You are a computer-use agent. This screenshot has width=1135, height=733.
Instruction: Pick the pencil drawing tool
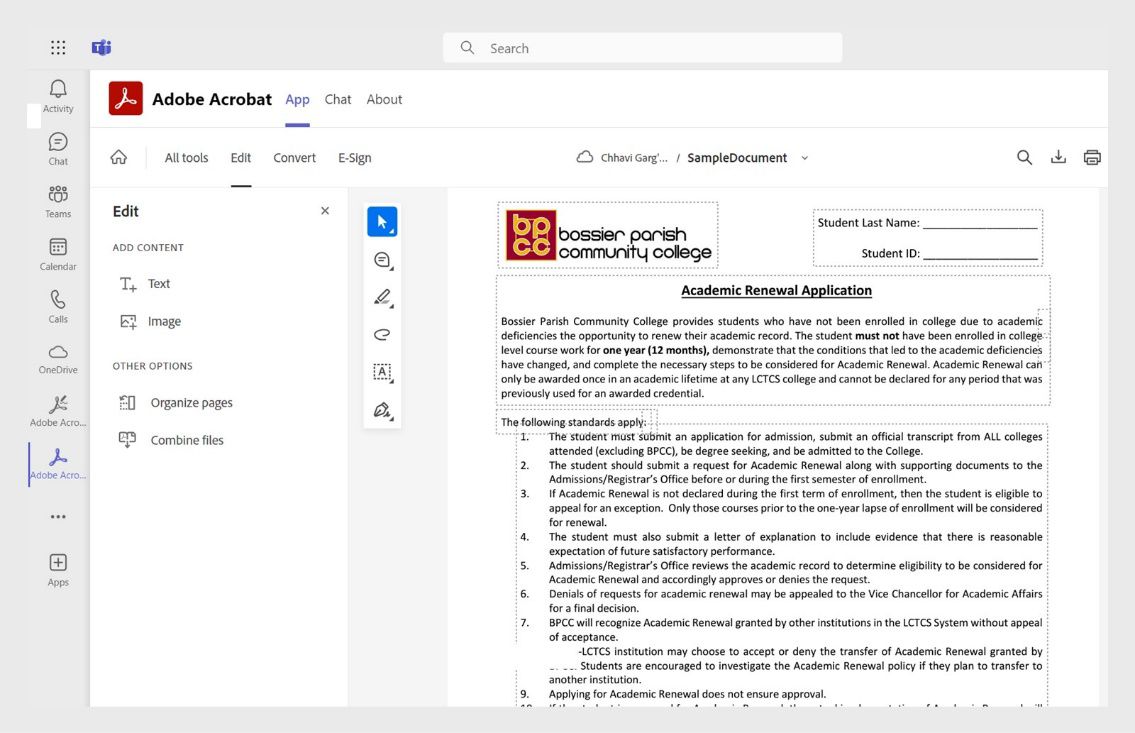coord(380,295)
